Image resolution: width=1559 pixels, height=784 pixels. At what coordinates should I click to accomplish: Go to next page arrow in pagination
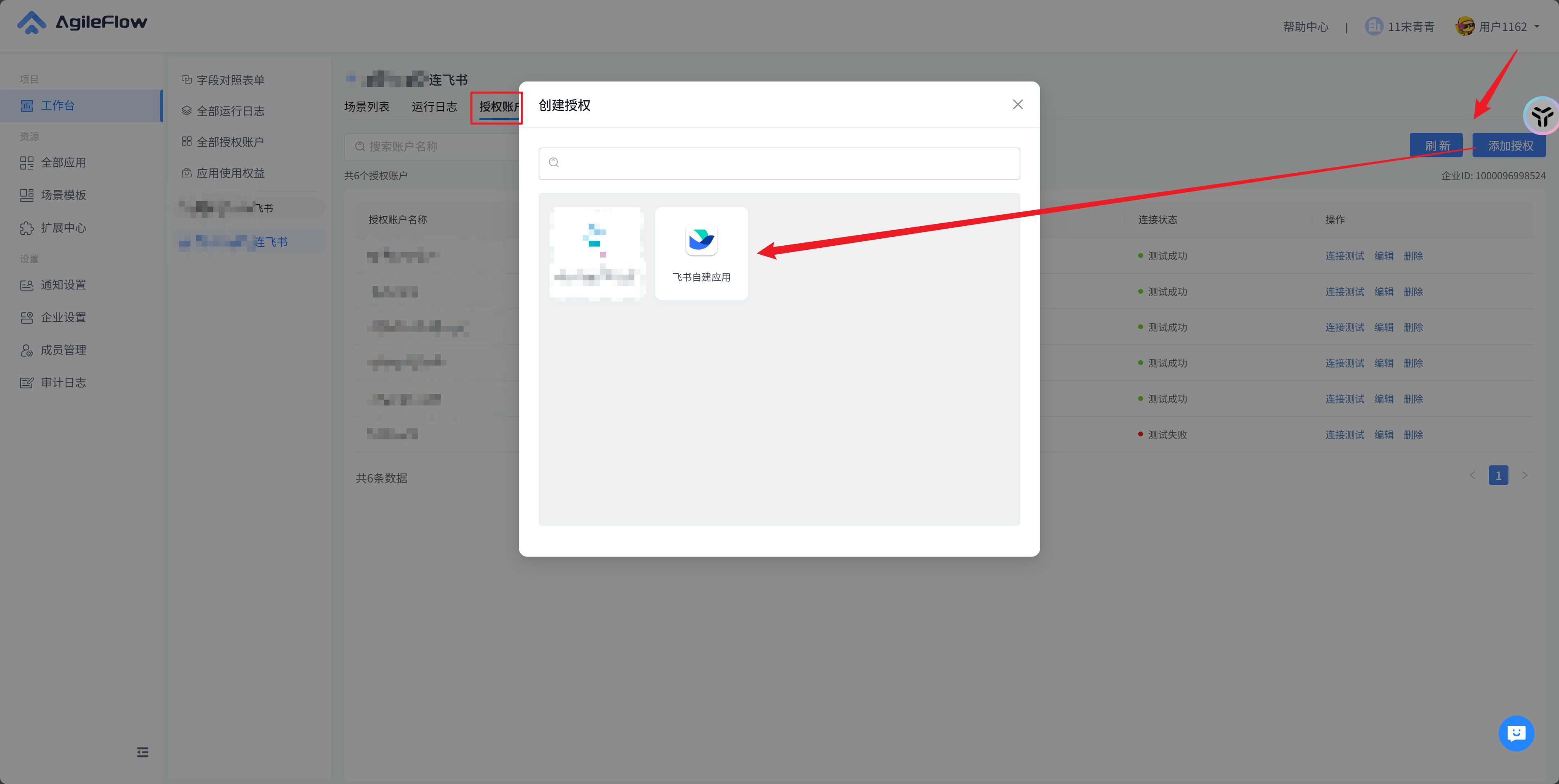pyautogui.click(x=1524, y=476)
